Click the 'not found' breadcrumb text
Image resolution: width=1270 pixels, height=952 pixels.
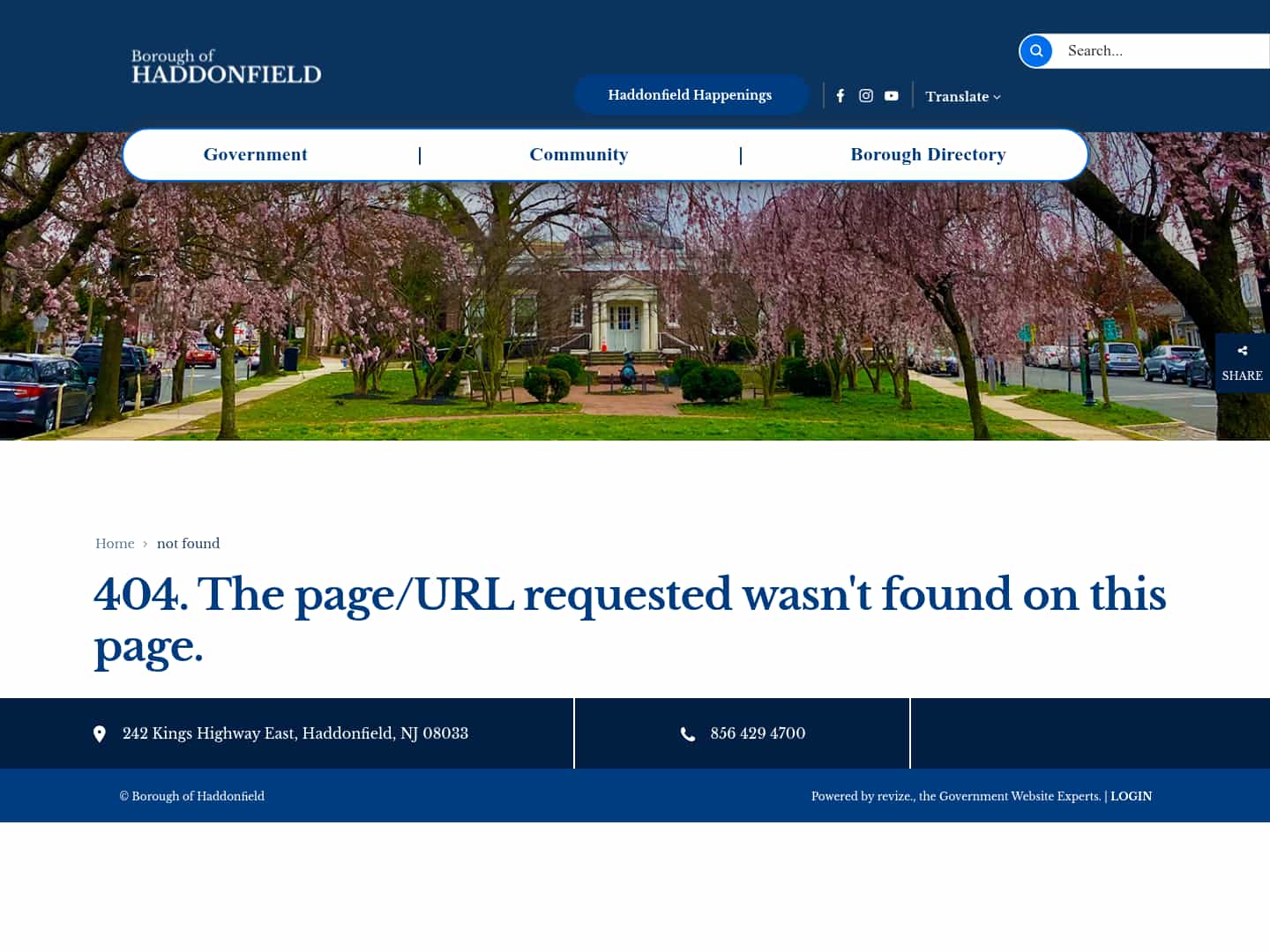click(x=188, y=544)
